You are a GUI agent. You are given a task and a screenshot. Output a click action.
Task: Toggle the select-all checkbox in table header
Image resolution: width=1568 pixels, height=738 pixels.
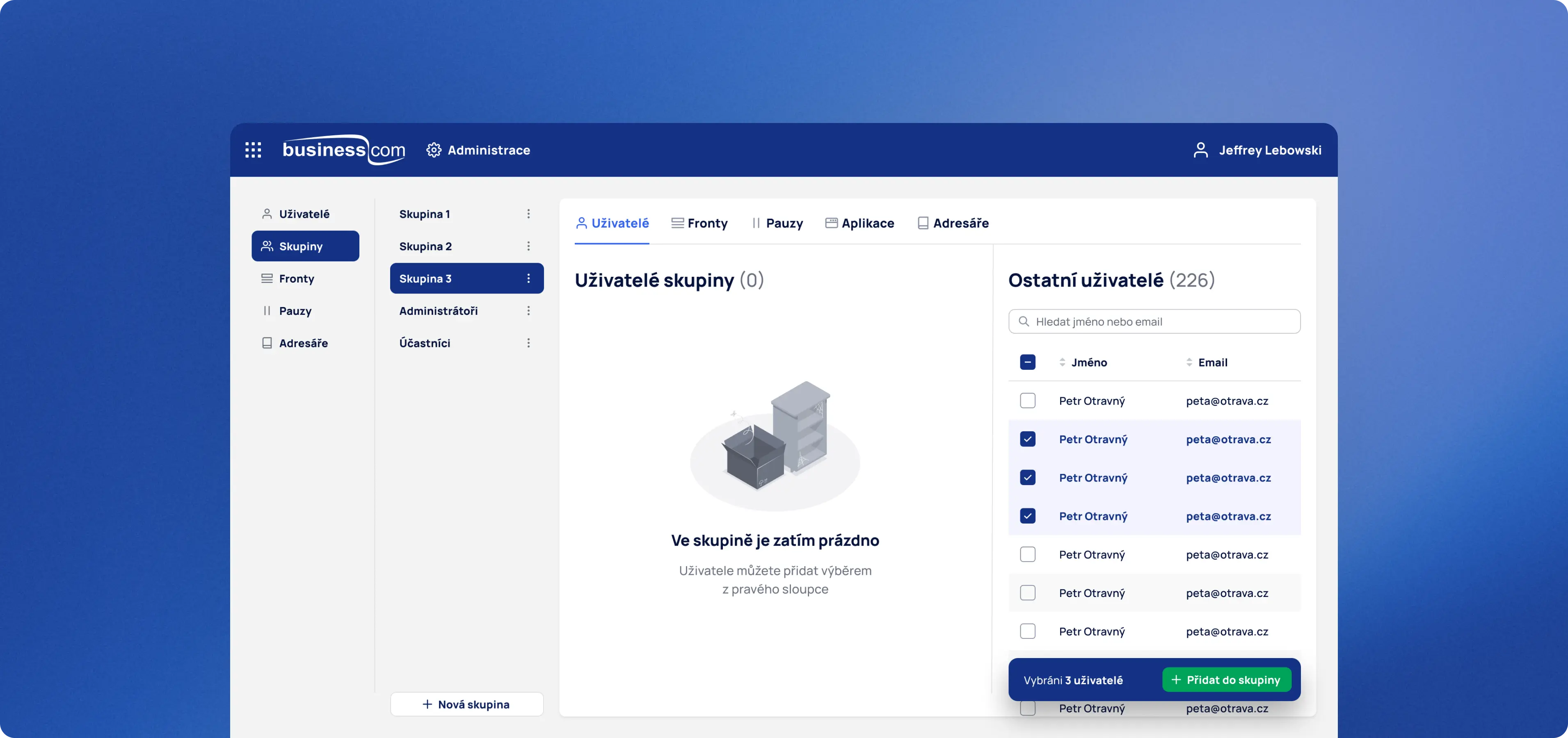pos(1027,362)
